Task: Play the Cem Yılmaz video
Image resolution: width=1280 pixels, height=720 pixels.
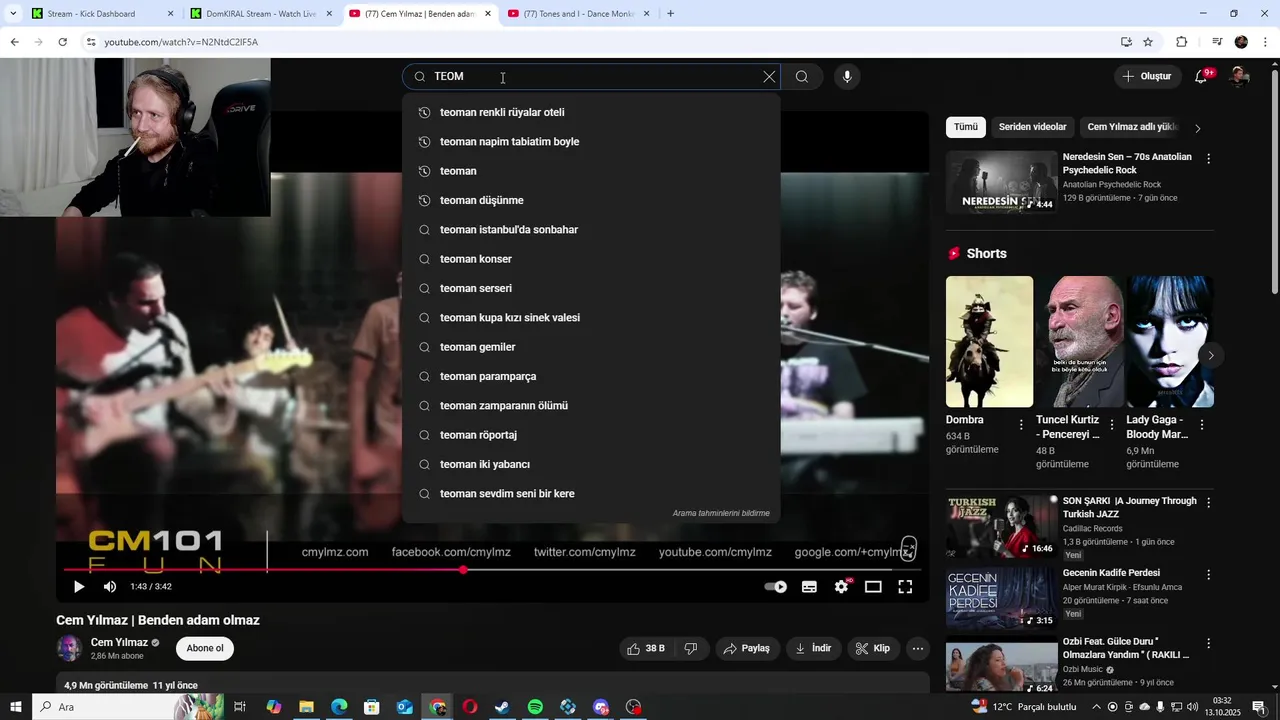Action: tap(79, 587)
